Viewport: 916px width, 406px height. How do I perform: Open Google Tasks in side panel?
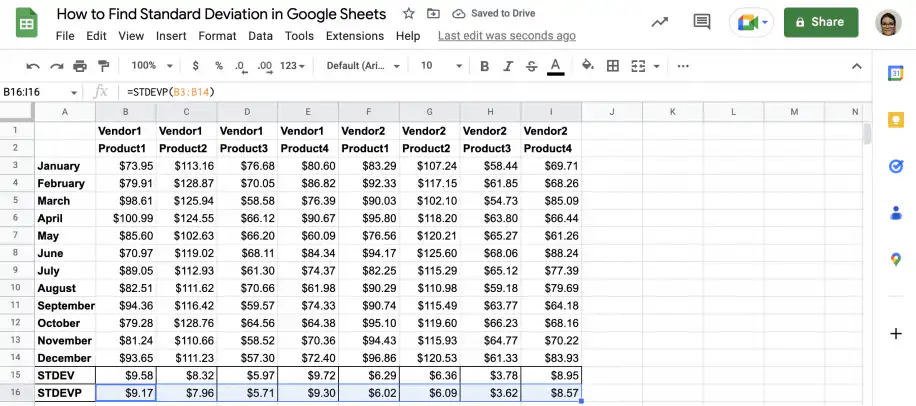[896, 166]
